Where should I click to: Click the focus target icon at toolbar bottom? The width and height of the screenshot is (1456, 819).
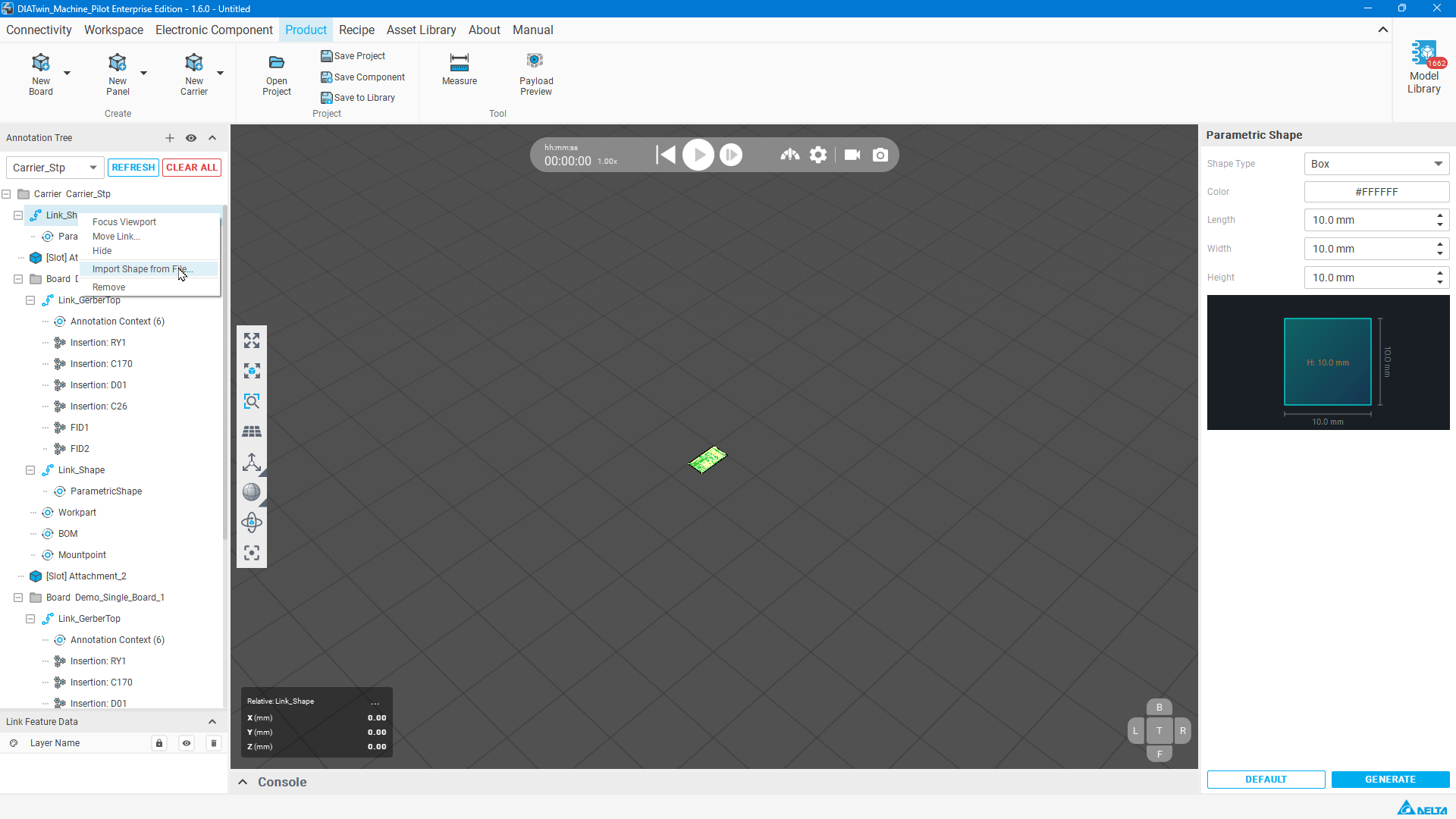click(x=252, y=553)
